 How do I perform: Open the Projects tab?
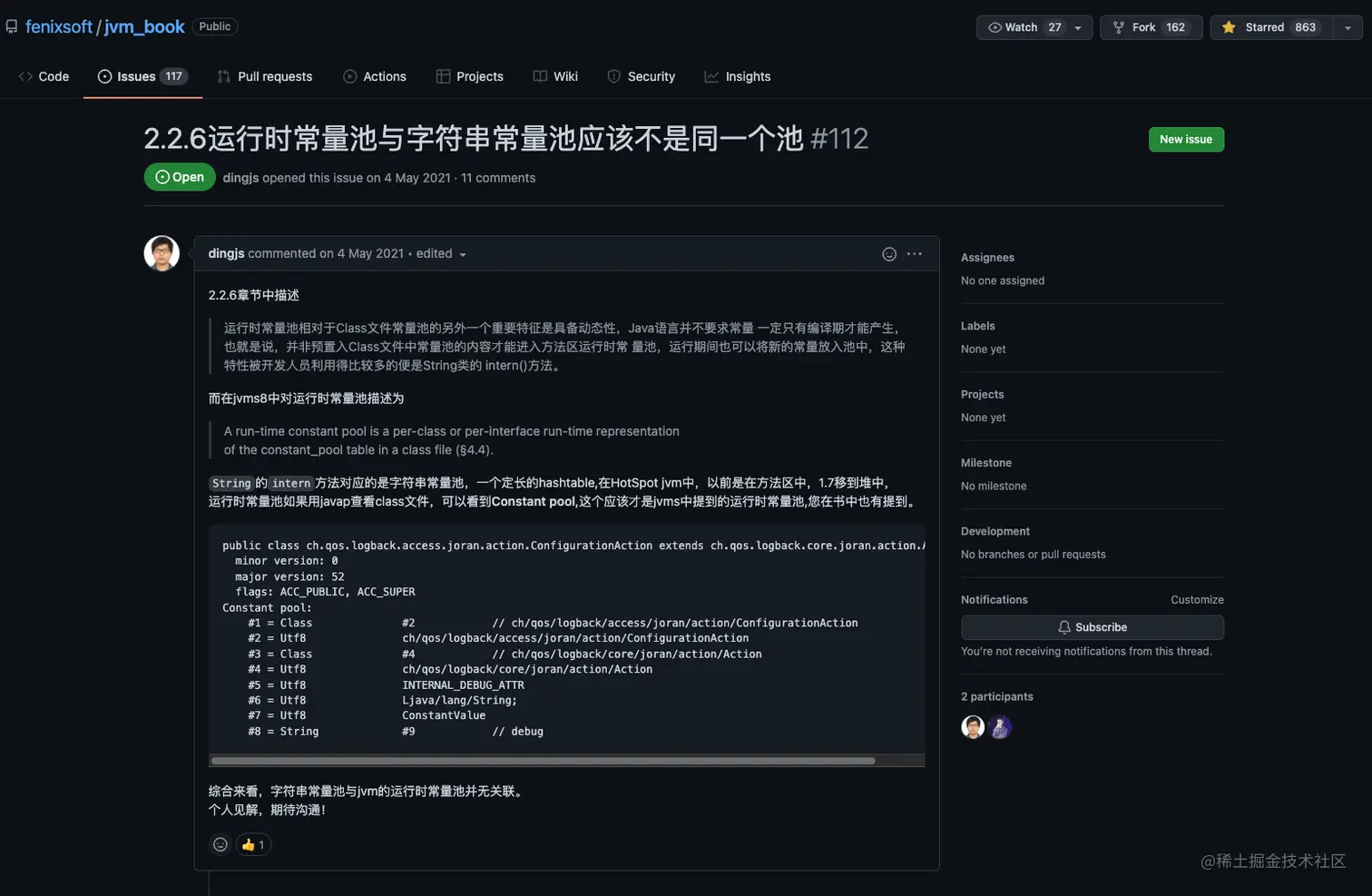pyautogui.click(x=470, y=76)
